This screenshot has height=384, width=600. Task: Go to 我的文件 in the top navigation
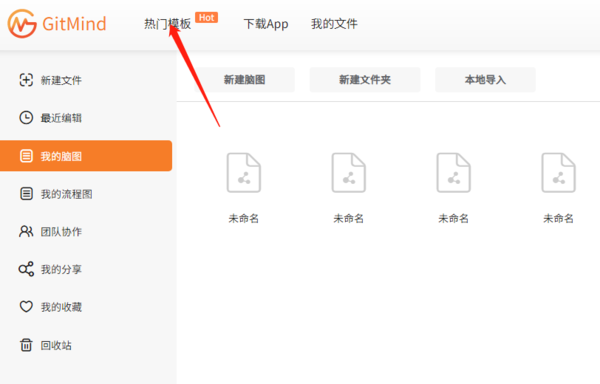[x=334, y=24]
